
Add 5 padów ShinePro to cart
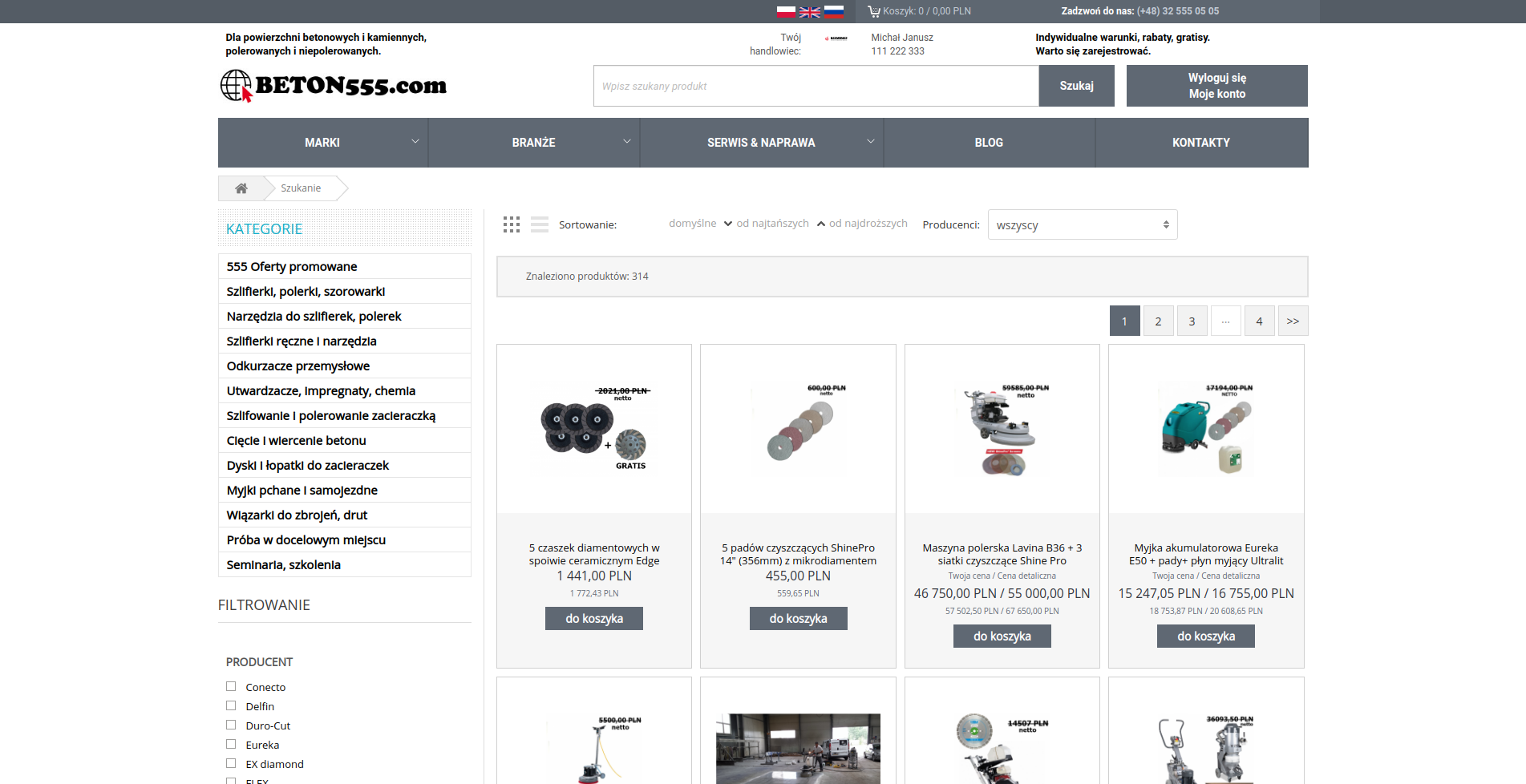[798, 618]
